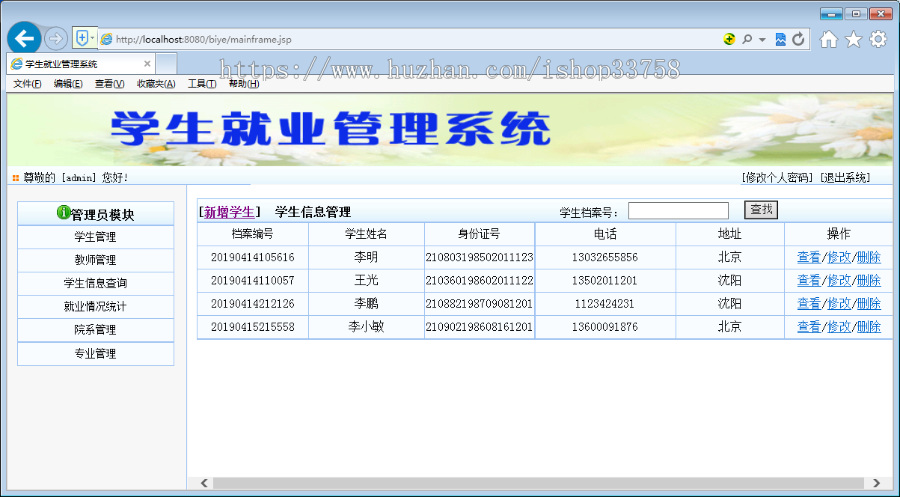The image size is (900, 497).
Task: Open browser settings gear icon
Action: 878,39
